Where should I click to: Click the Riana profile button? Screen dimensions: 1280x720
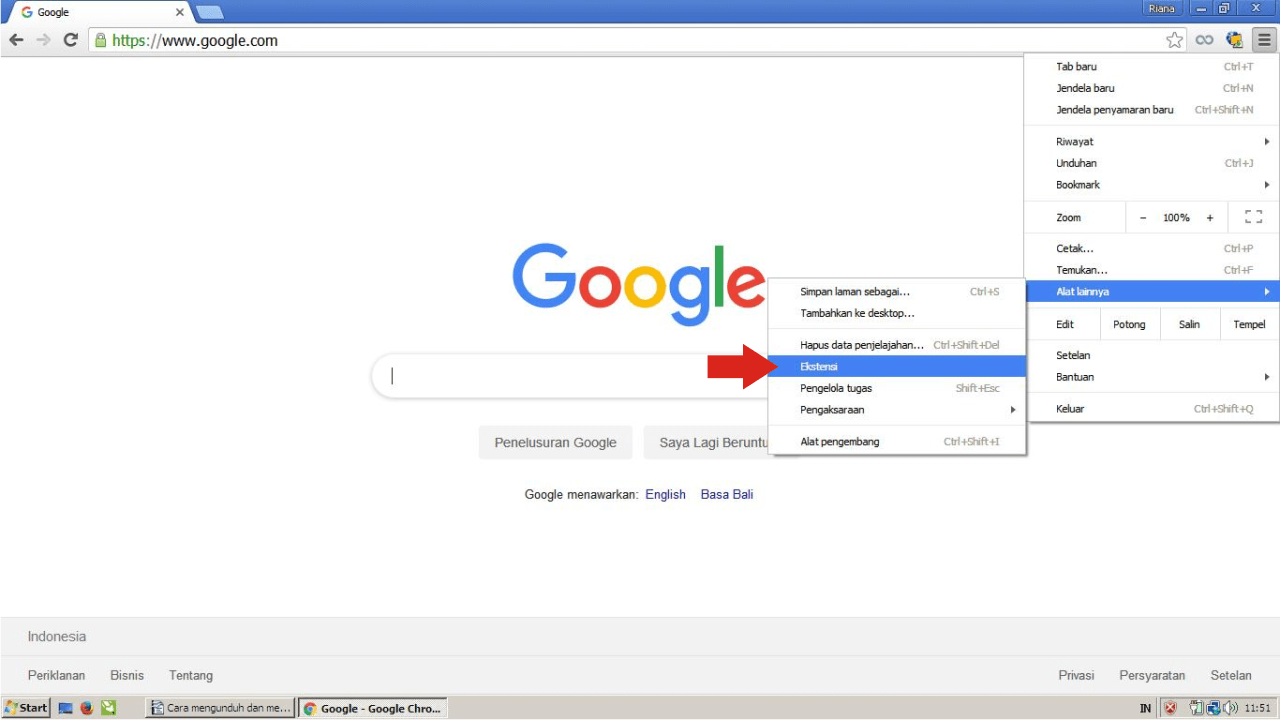[x=1162, y=8]
